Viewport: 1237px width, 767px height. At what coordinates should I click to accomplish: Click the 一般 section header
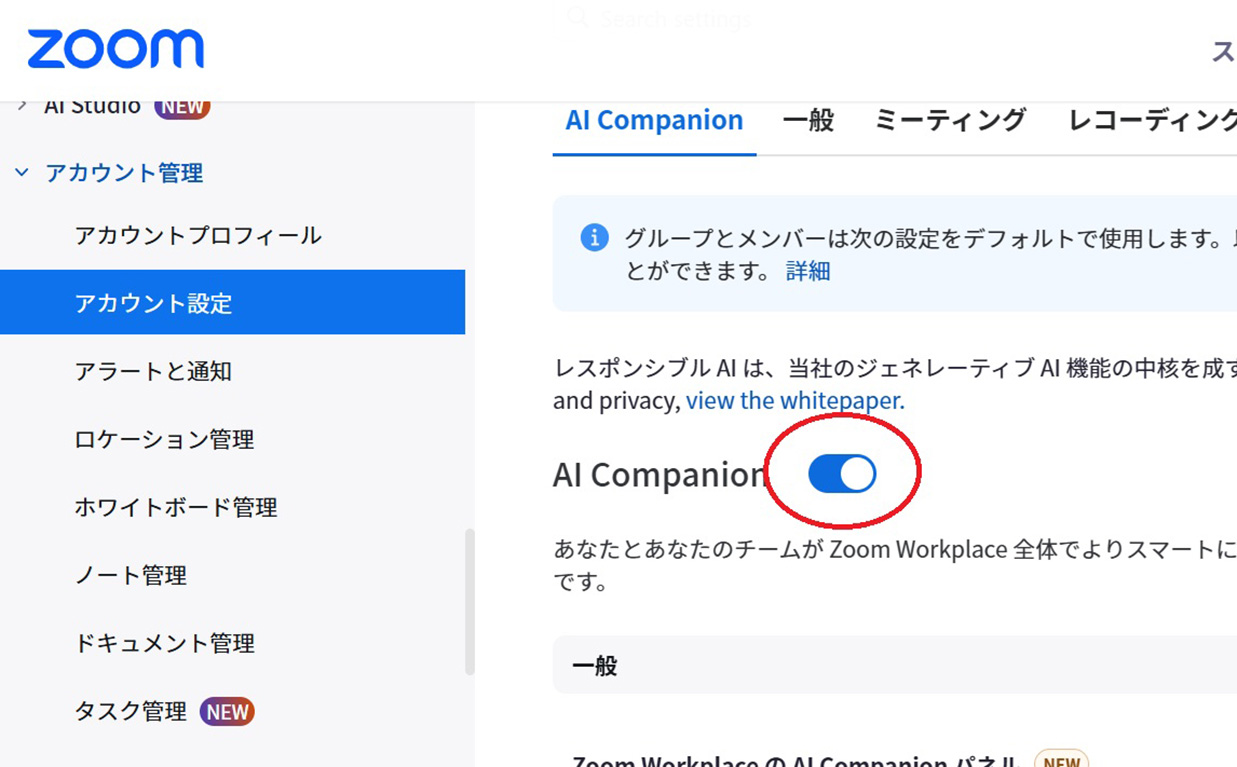tap(894, 665)
